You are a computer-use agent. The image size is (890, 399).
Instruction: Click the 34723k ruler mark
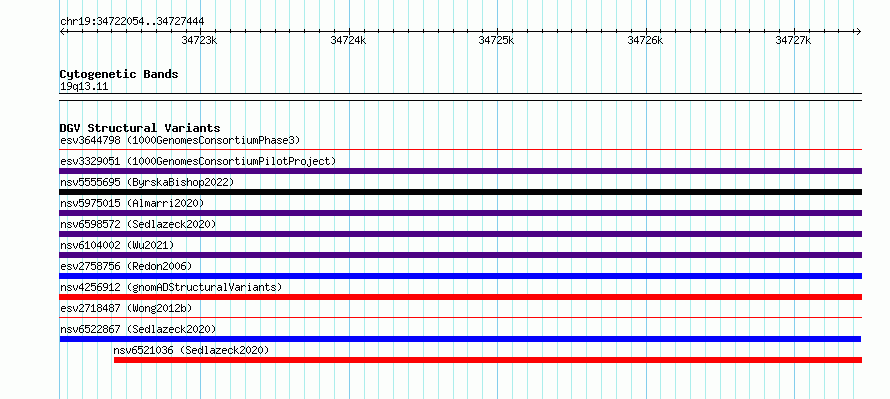tap(199, 40)
